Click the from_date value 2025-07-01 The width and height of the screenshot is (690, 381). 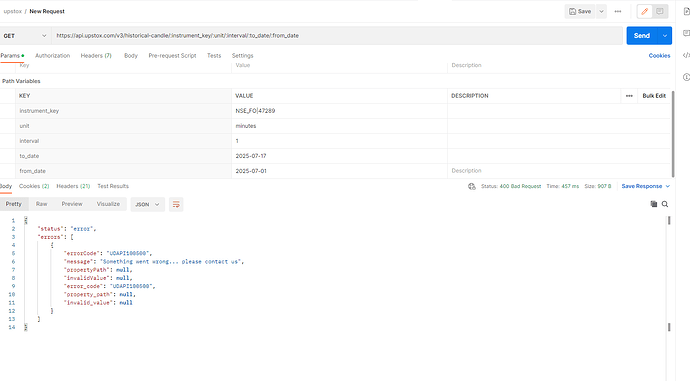(251, 171)
